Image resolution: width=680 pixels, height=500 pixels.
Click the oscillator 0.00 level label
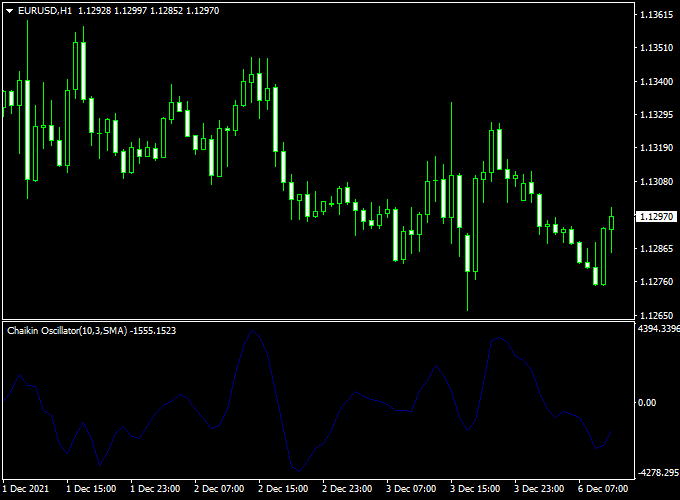(x=647, y=403)
